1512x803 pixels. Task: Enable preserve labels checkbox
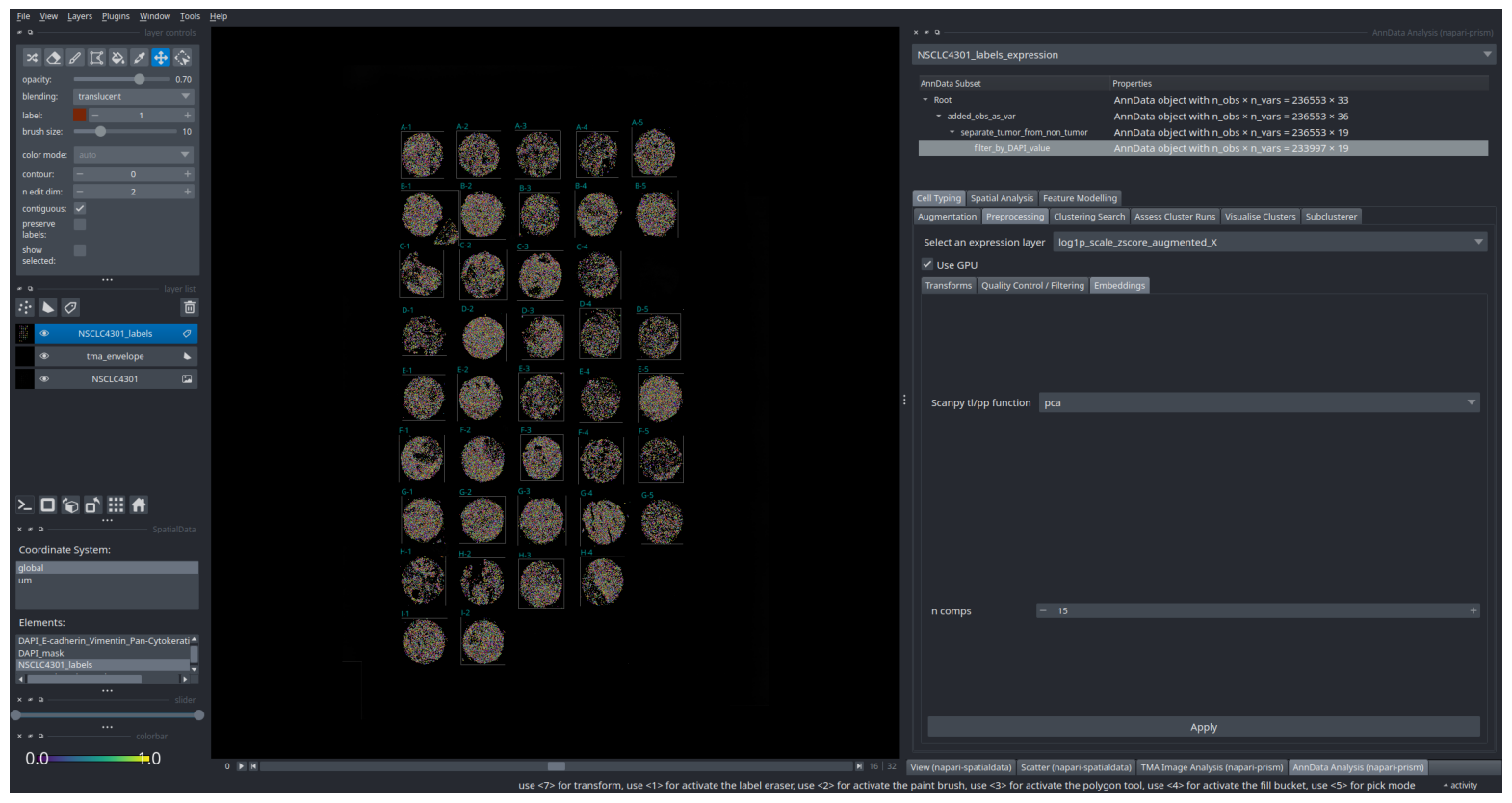[x=80, y=224]
